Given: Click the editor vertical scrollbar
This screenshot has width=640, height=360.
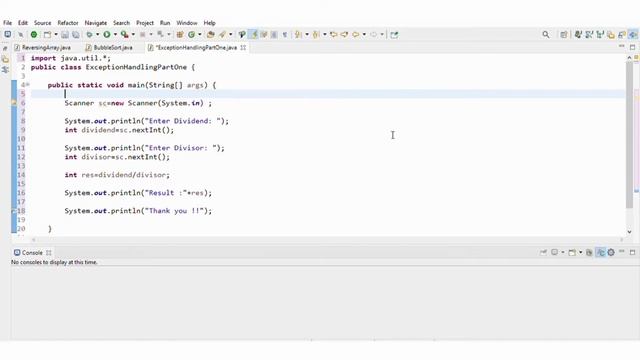Looking at the screenshot, I should click(629, 135).
